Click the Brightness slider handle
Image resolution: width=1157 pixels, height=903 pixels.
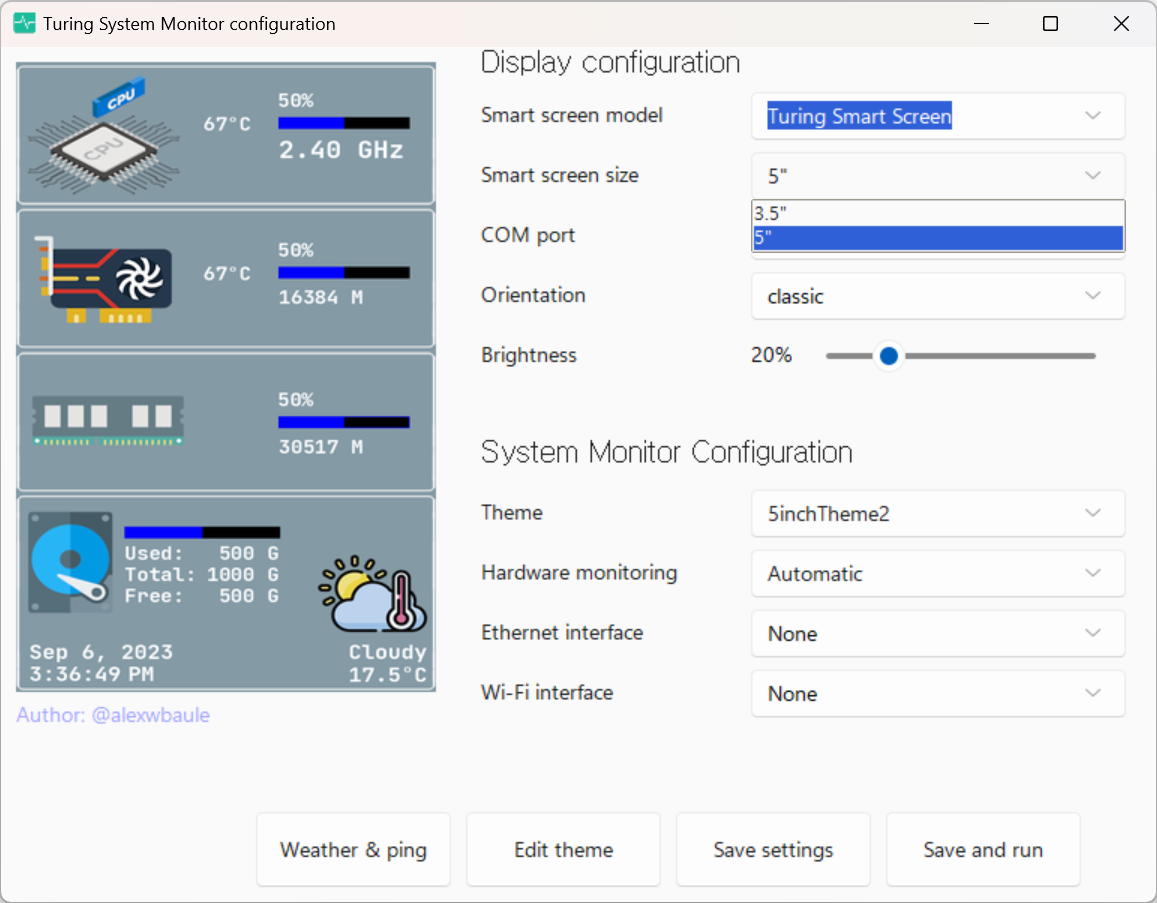click(889, 355)
